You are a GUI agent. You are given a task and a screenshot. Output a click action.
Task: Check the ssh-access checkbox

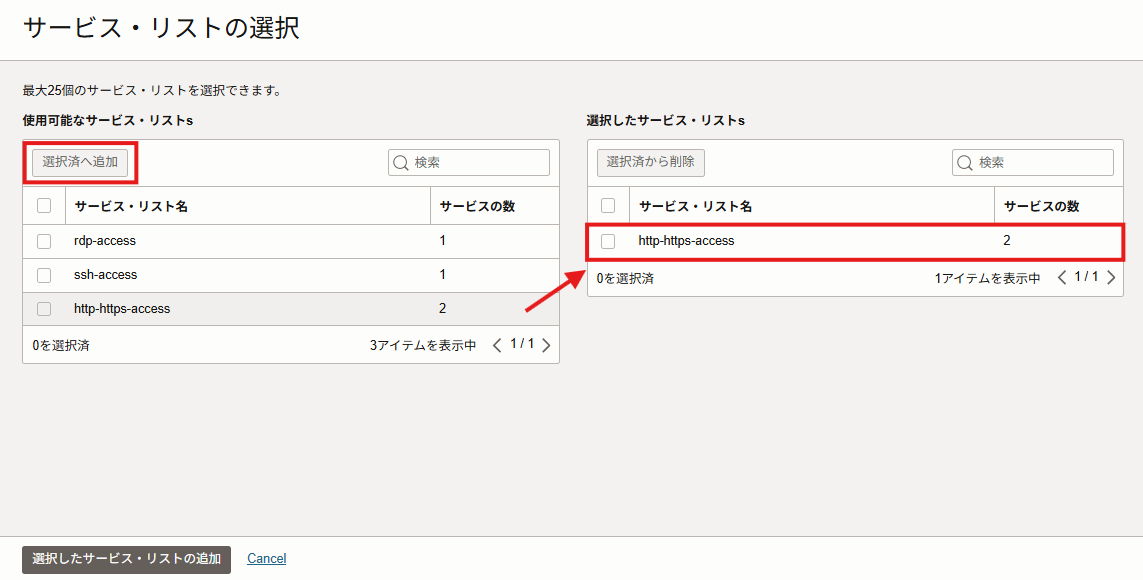click(44, 275)
